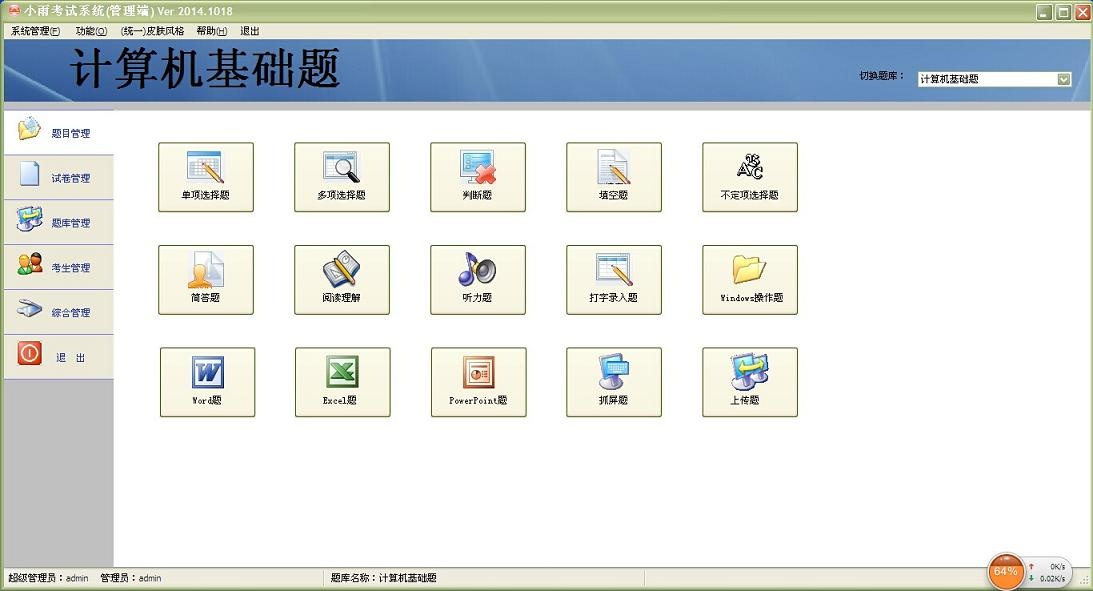1093x591 pixels.
Task: Click the 退出 sidebar button
Action: [x=59, y=357]
